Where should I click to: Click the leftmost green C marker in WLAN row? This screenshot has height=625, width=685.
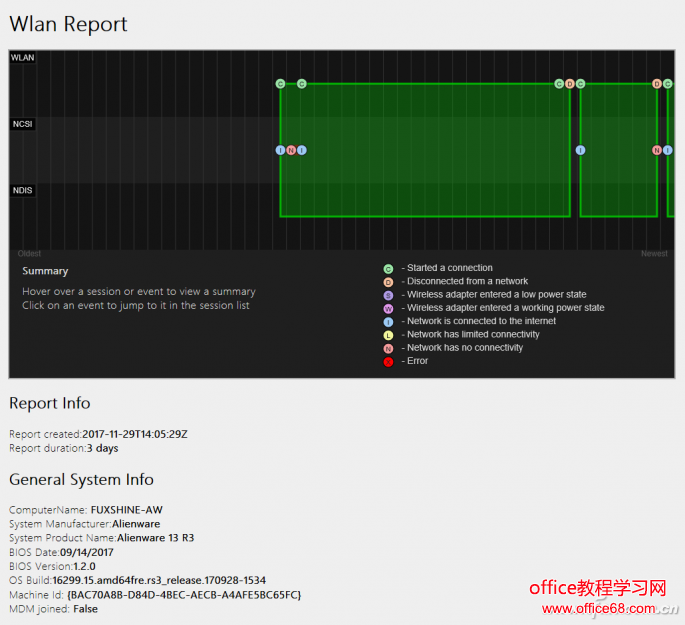pos(280,83)
